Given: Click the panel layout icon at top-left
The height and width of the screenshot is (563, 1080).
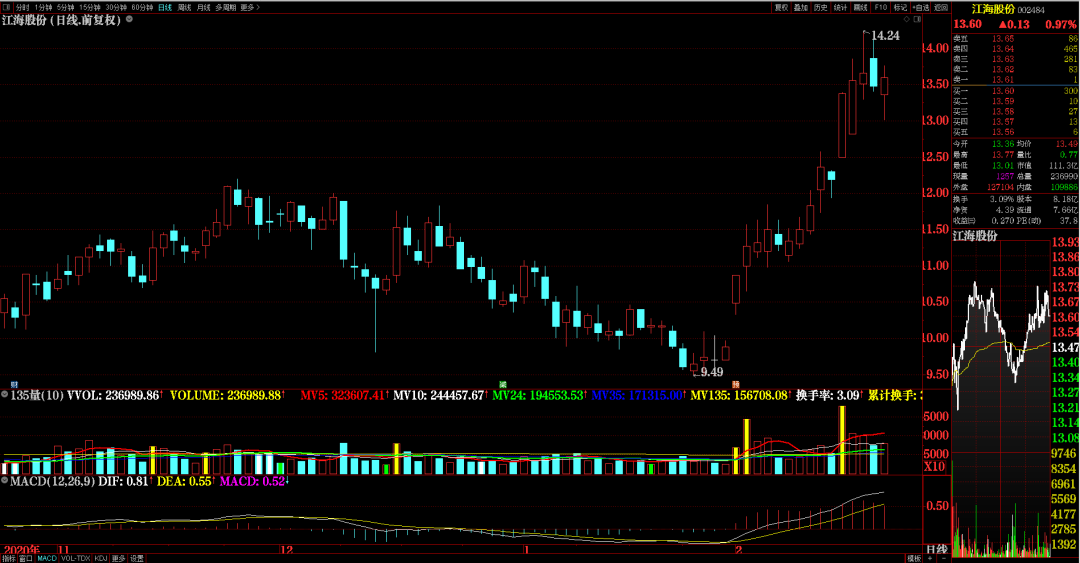Looking at the screenshot, I should pyautogui.click(x=6, y=8).
